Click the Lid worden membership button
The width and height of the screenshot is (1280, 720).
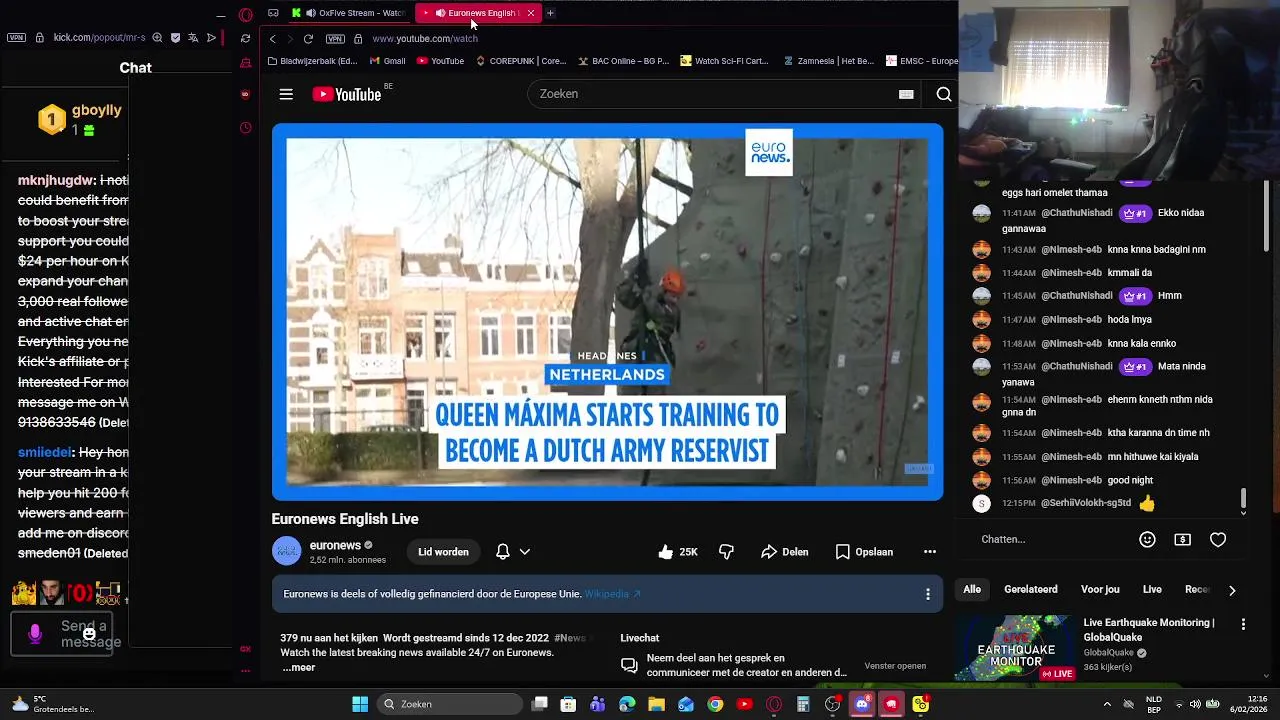tap(443, 552)
